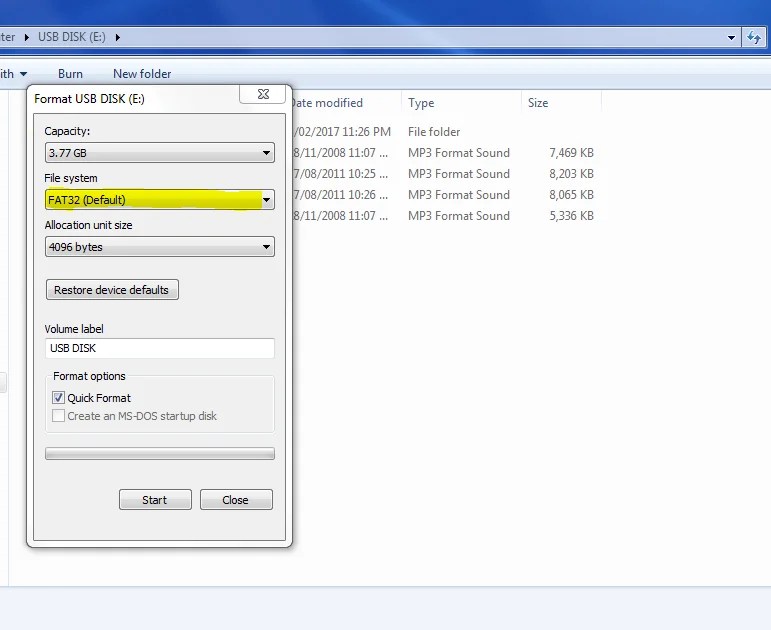Open the Capacity dropdown showing 3.77 GB
Viewport: 771px width, 630px height.
coord(159,152)
